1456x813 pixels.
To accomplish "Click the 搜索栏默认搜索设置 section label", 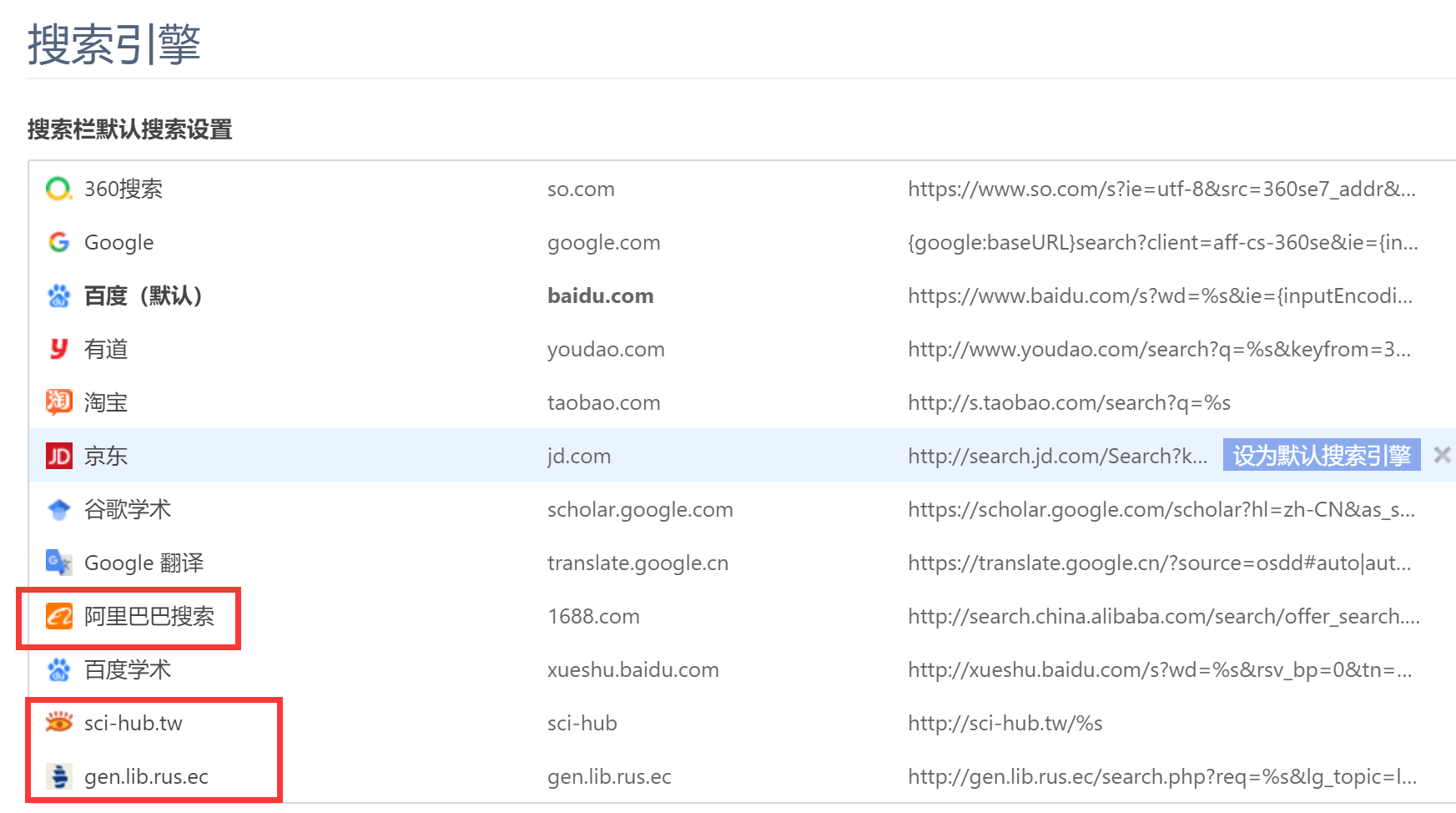I will [129, 129].
